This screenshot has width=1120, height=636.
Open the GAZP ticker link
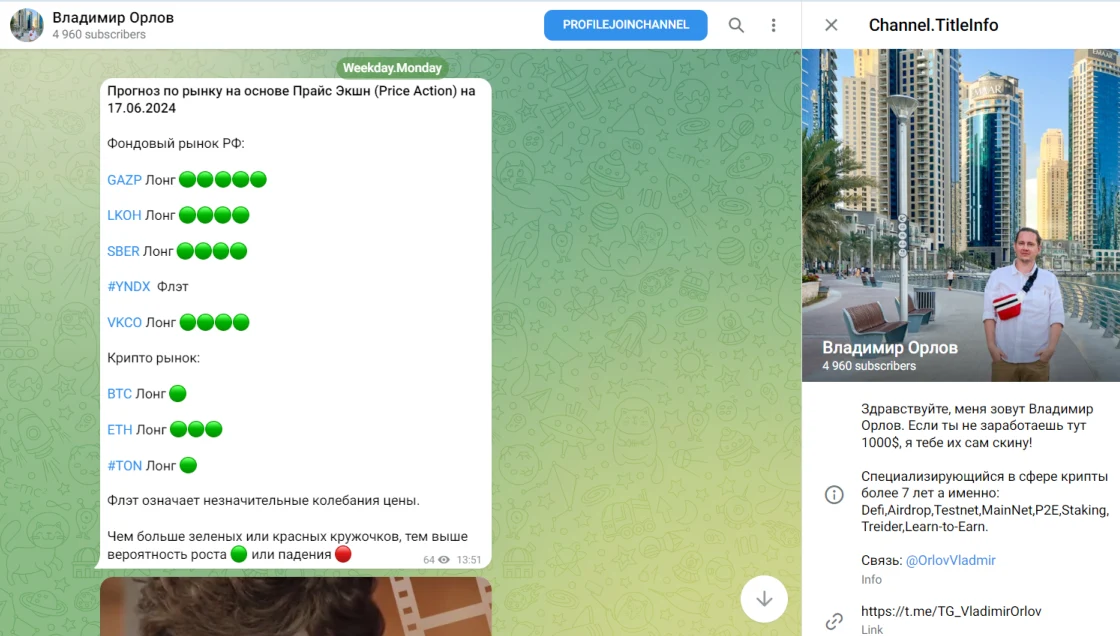(124, 180)
